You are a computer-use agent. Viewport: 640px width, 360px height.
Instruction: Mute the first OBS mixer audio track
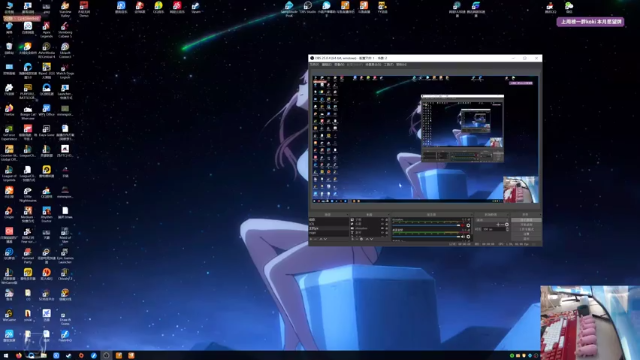pyautogui.click(x=463, y=225)
